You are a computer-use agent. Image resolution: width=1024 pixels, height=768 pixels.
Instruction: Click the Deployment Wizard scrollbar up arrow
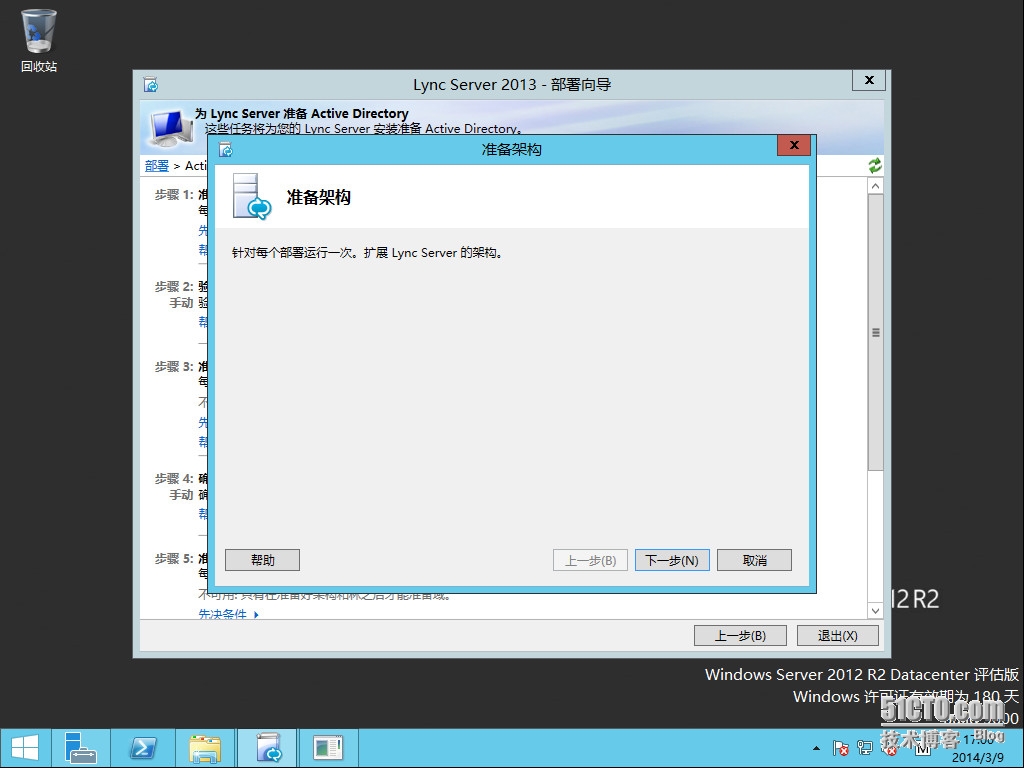pyautogui.click(x=876, y=186)
